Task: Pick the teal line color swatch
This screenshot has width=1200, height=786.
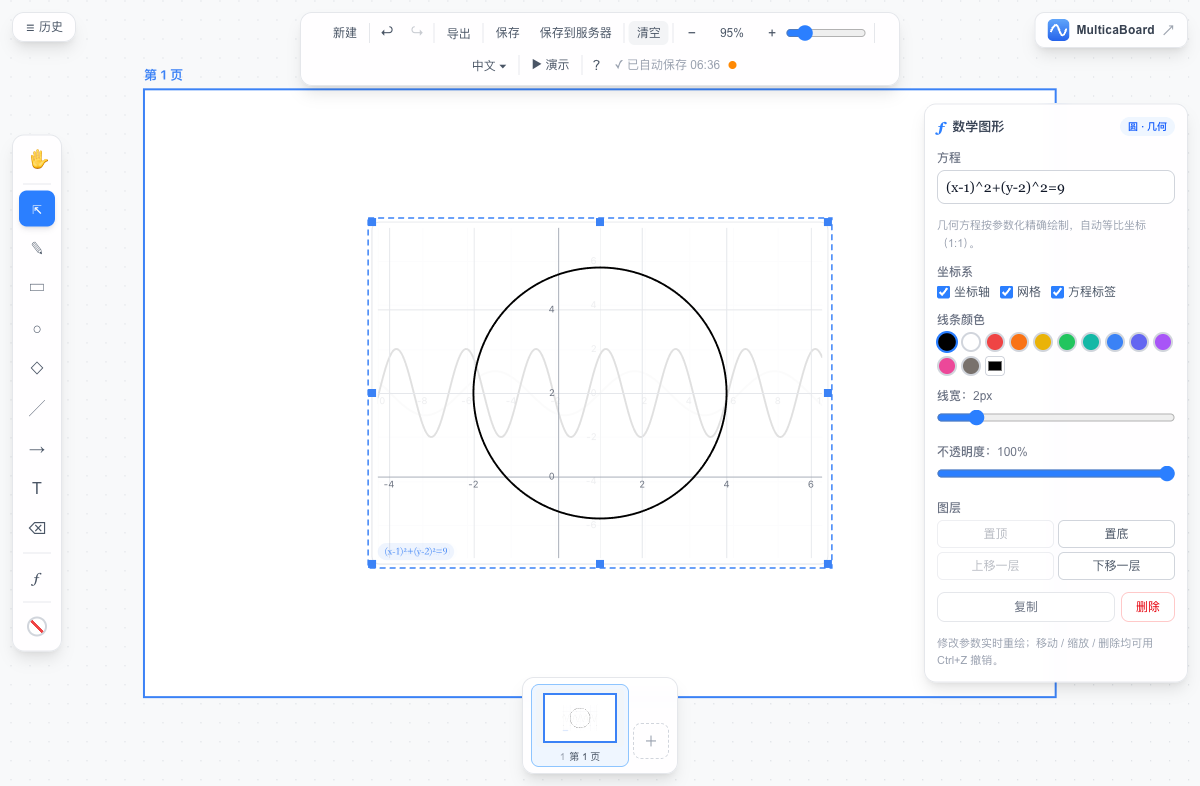Action: 1091,342
